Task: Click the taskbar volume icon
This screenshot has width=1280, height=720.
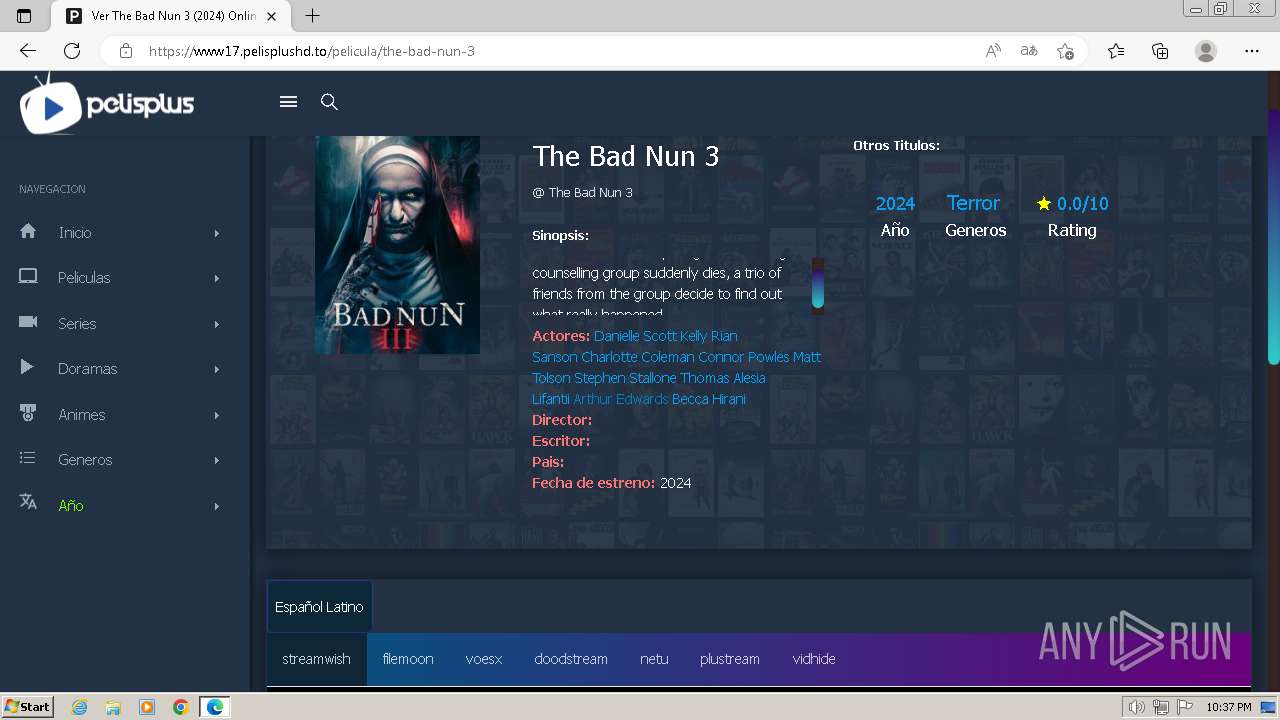Action: [1136, 707]
